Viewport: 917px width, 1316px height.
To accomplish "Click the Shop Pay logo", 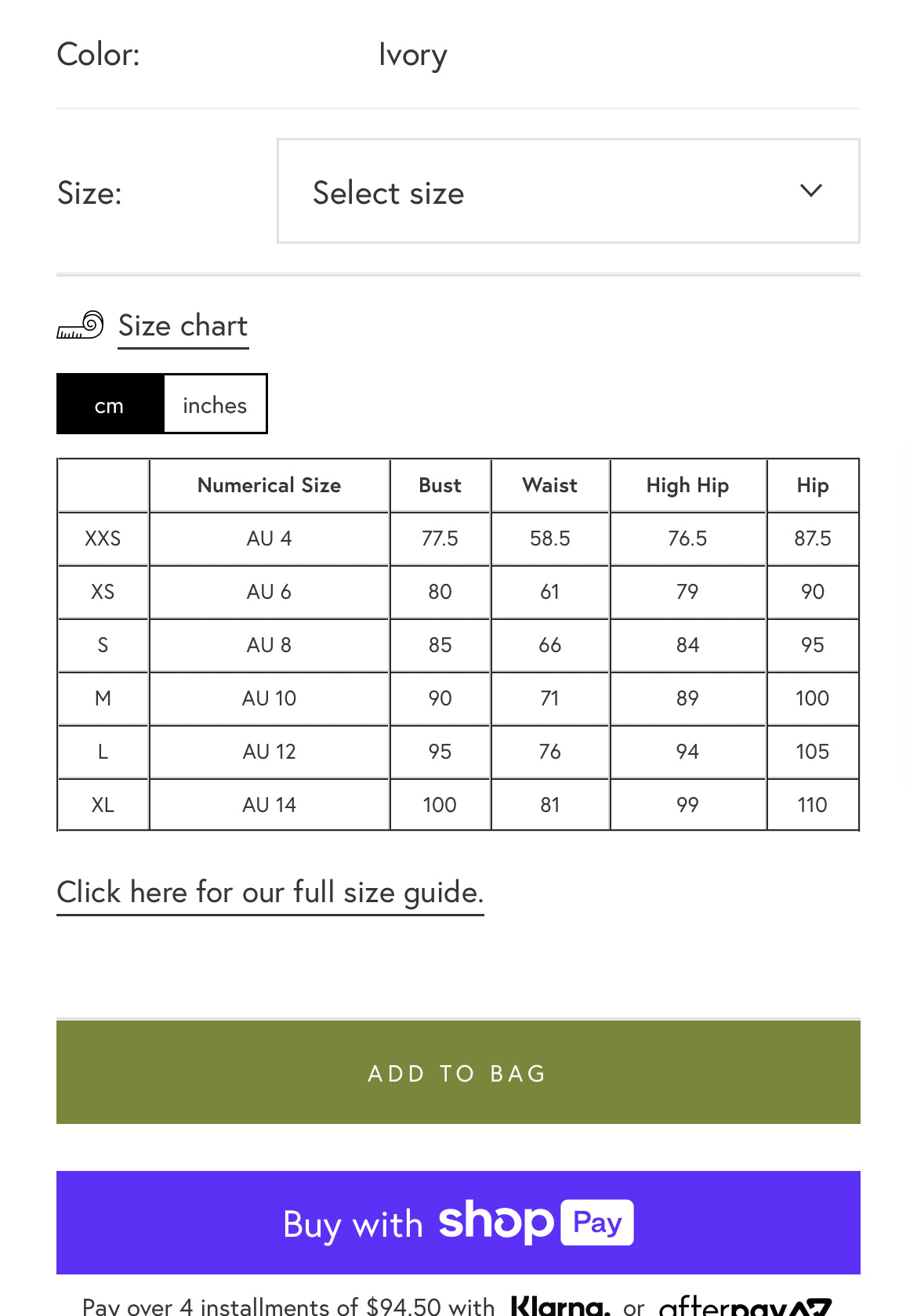I will (x=535, y=1222).
